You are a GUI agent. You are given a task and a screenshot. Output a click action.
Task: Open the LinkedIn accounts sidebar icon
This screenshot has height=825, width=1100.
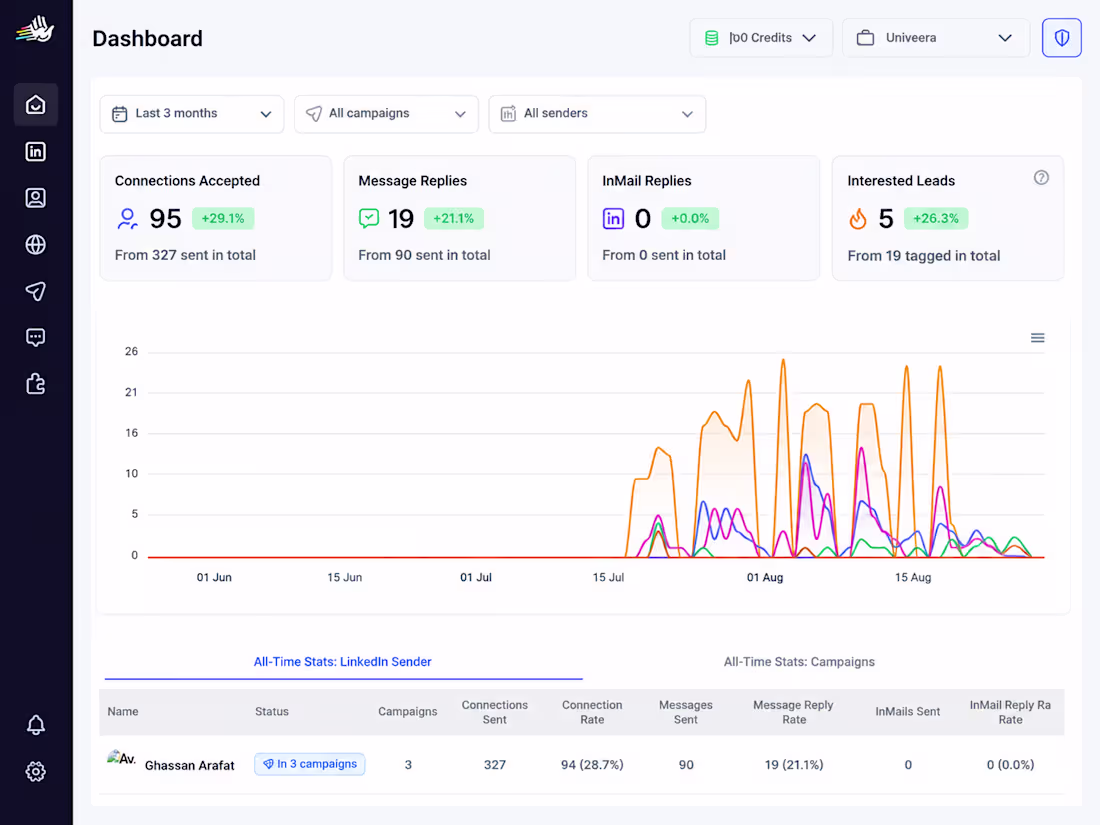coord(35,152)
